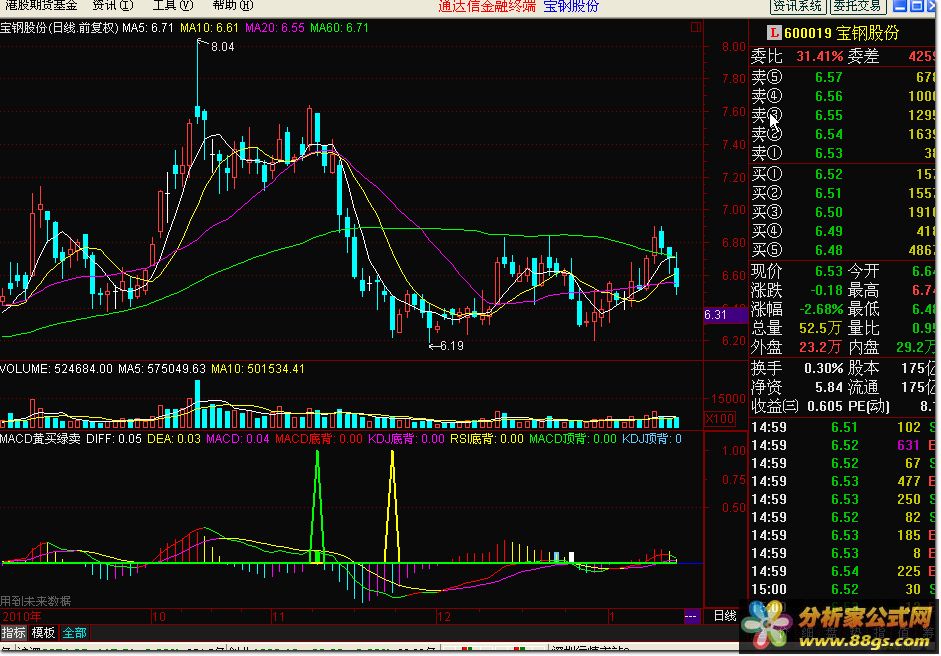Screen dimensions: 941x656
Task: Click the yellow MA10: 6.61 legend
Action: (209, 28)
